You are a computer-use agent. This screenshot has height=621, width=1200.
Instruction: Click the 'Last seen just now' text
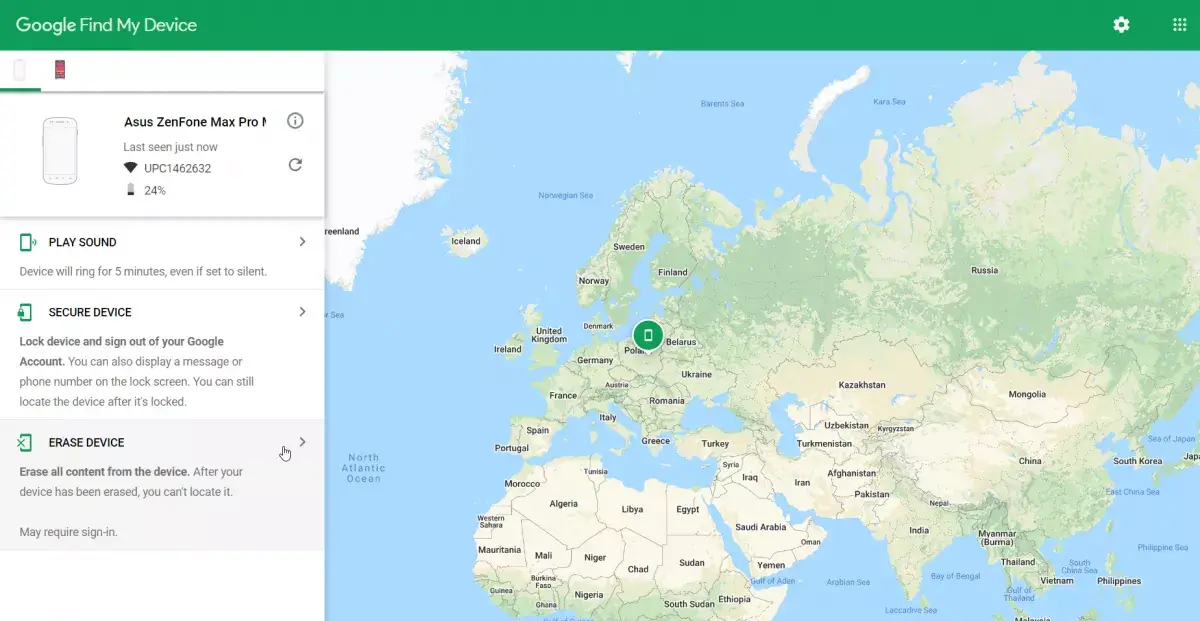coord(170,147)
